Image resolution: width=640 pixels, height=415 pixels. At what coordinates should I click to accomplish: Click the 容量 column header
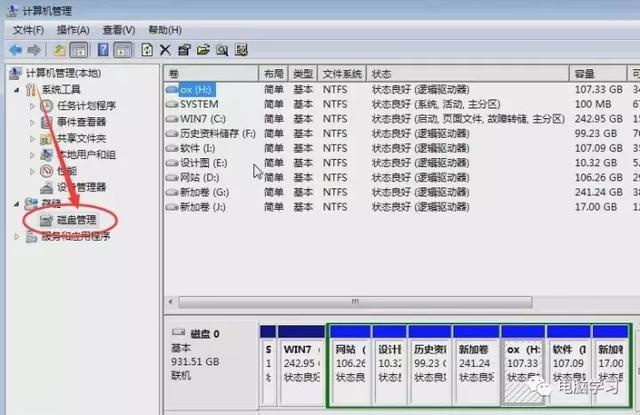coord(584,74)
